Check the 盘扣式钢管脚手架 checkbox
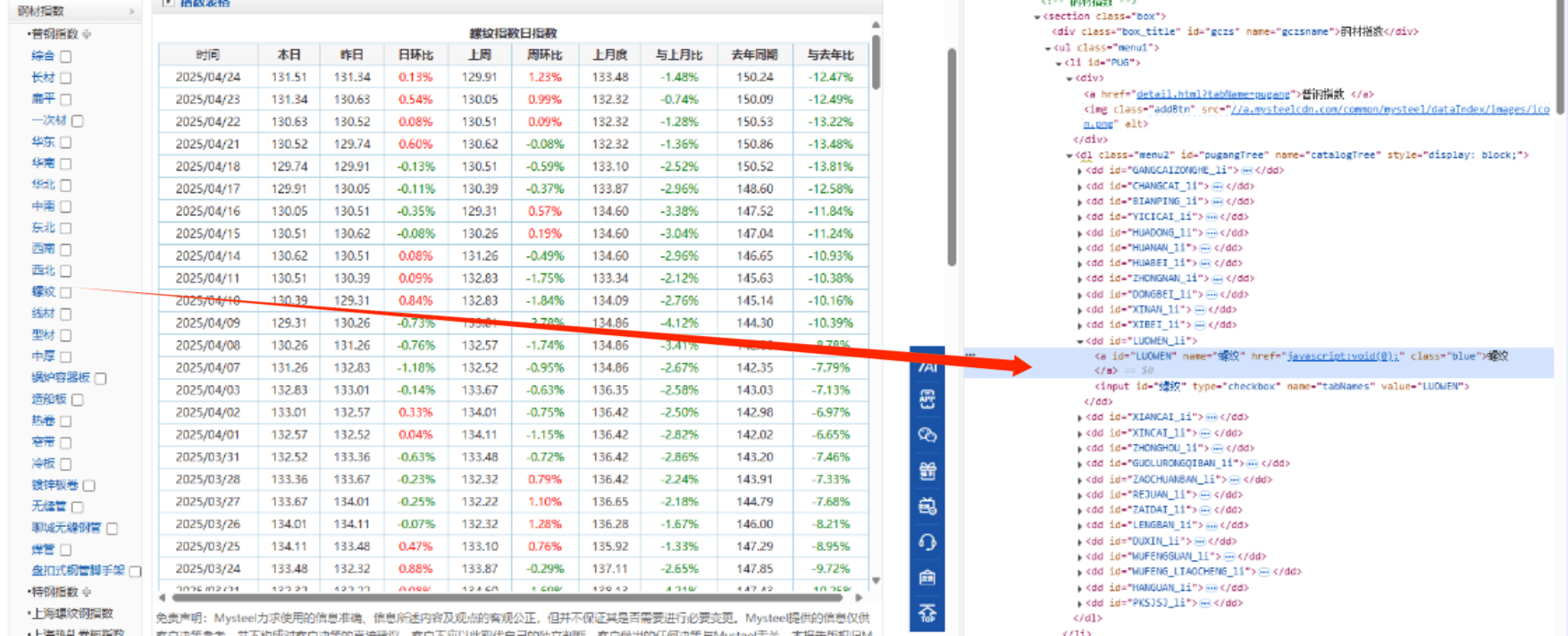 click(135, 571)
